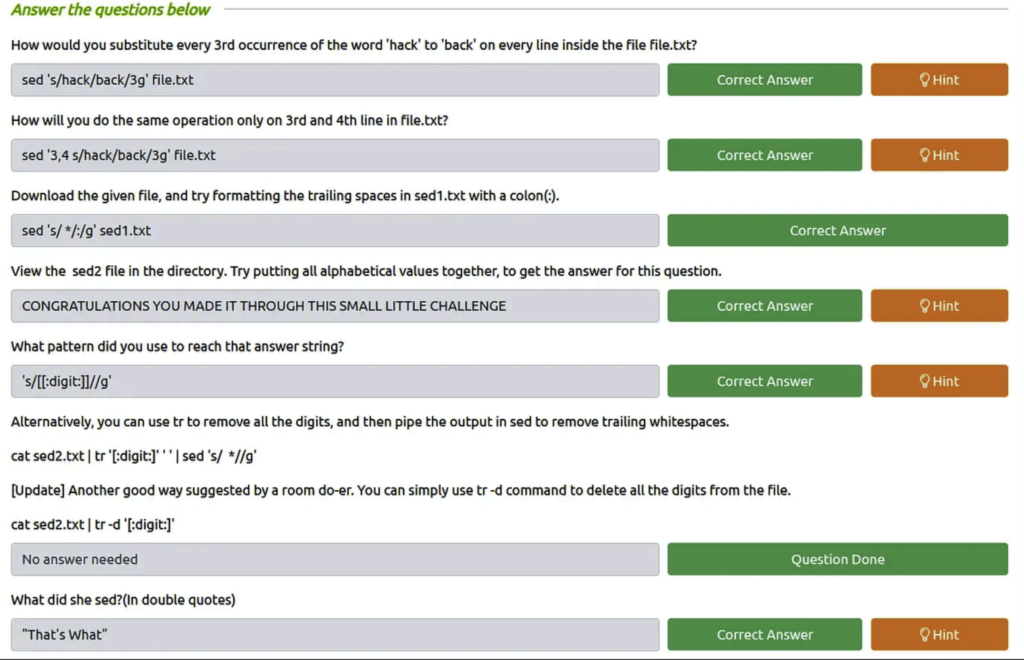Click Correct Answer beside the 3g file.txt answer
The width and height of the screenshot is (1024, 660).
coord(765,80)
